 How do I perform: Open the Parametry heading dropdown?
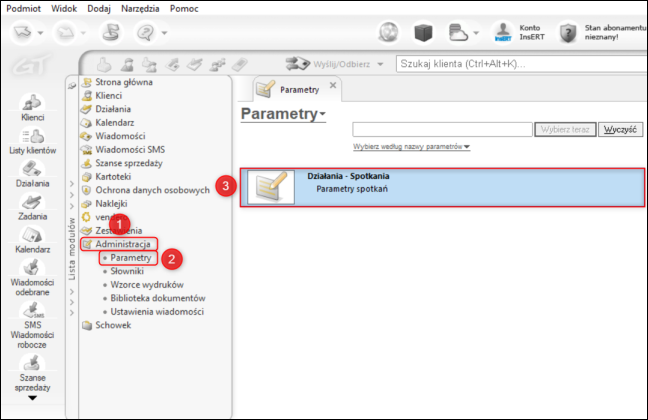[283, 114]
